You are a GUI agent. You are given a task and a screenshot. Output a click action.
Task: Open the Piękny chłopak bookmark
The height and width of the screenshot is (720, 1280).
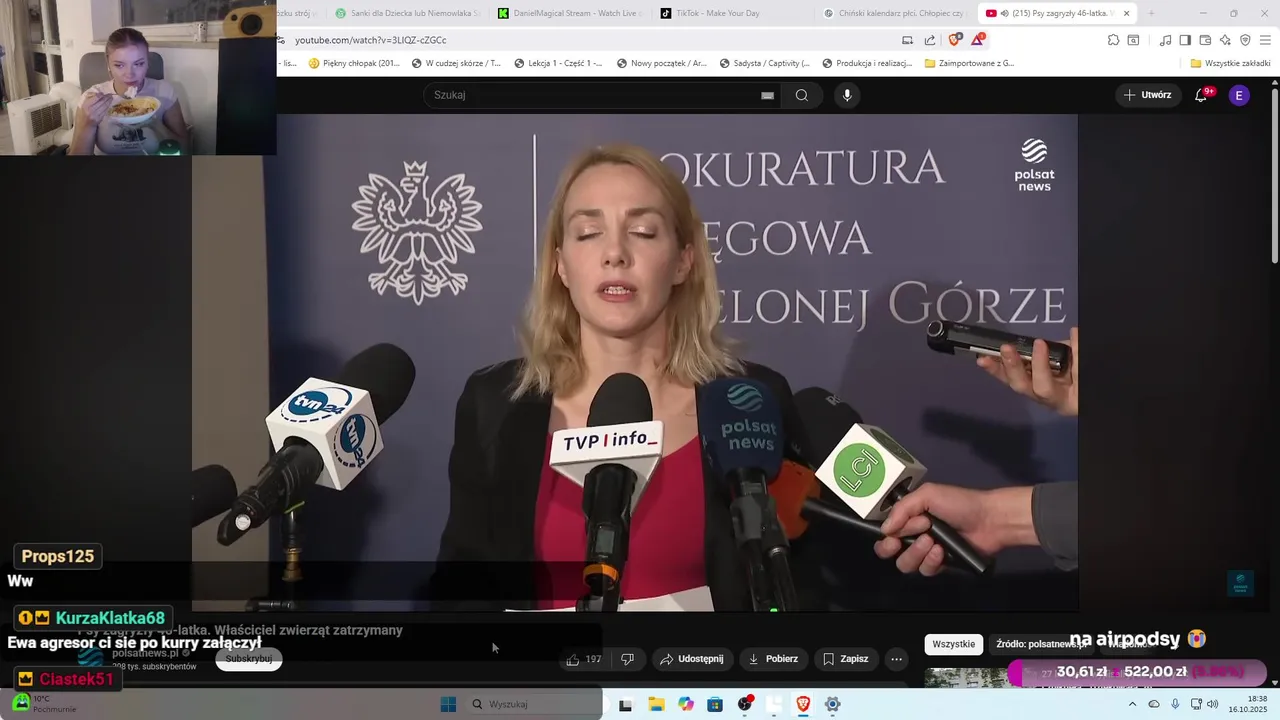pos(354,63)
